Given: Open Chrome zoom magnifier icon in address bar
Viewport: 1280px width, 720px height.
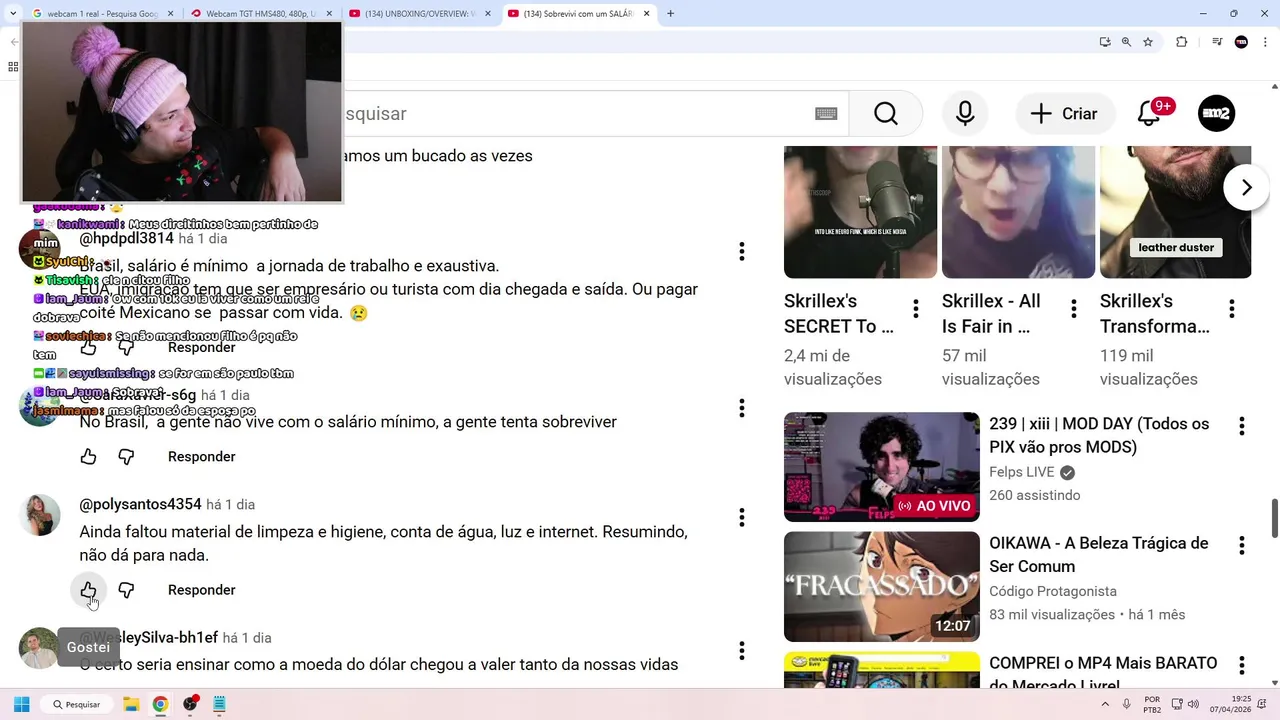Looking at the screenshot, I should click(1126, 42).
